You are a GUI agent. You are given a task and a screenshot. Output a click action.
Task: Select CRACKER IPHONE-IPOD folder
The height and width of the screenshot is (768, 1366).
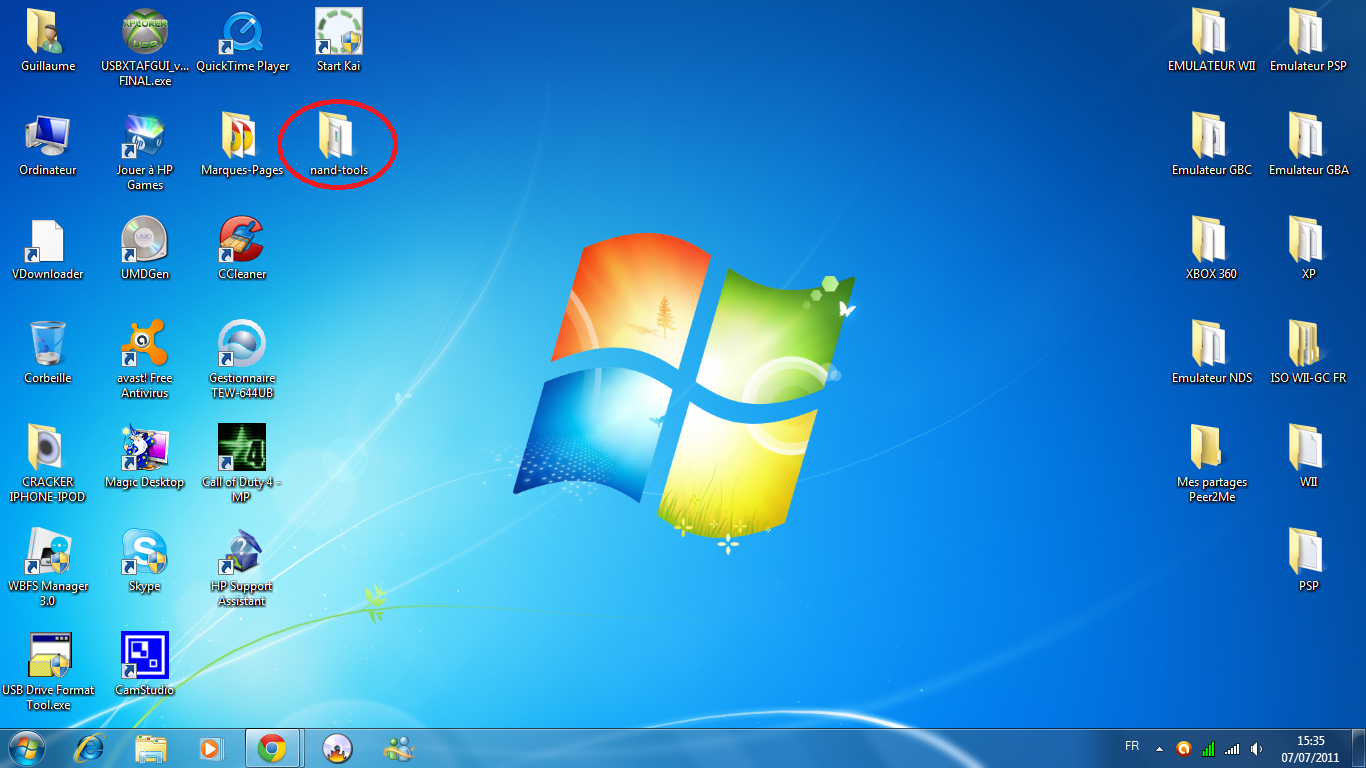(x=48, y=464)
